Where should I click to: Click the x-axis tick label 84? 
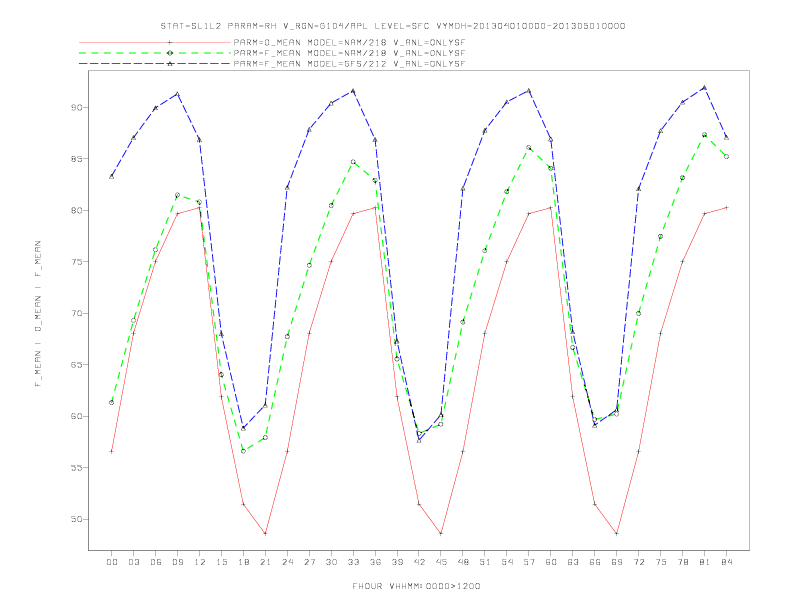[727, 562]
